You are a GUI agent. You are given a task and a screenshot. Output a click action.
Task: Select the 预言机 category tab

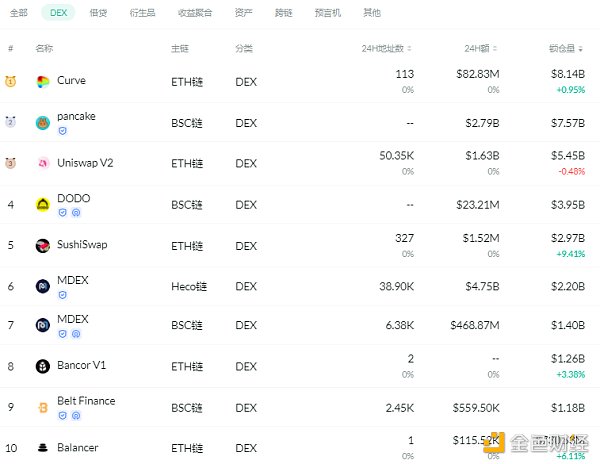(328, 13)
